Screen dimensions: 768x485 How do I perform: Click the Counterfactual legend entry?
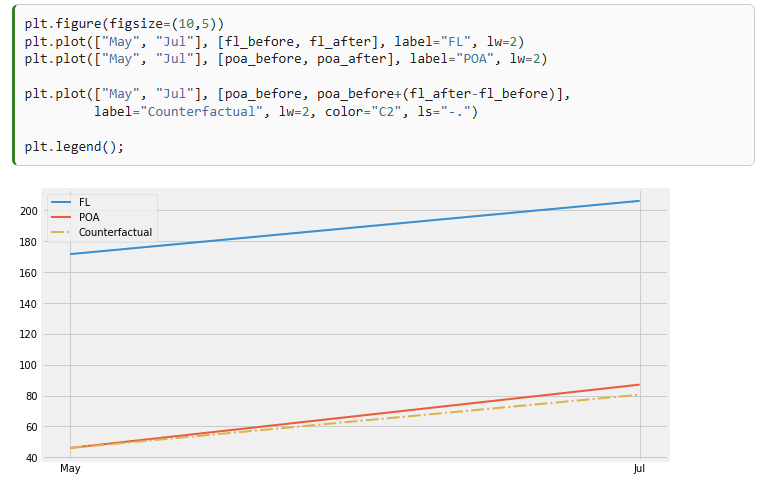pyautogui.click(x=101, y=232)
